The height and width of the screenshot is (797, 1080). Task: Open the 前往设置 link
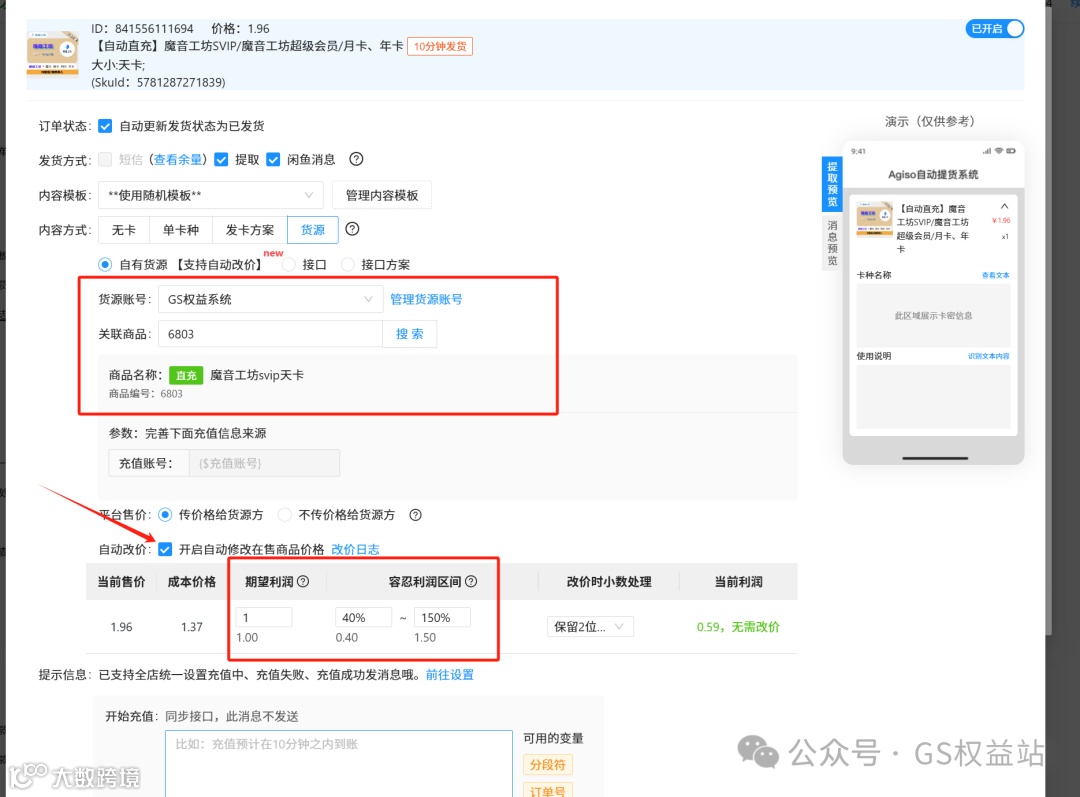[x=450, y=674]
